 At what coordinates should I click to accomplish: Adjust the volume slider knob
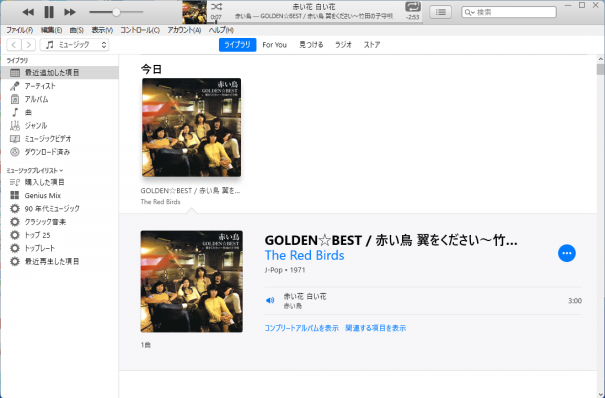116,12
